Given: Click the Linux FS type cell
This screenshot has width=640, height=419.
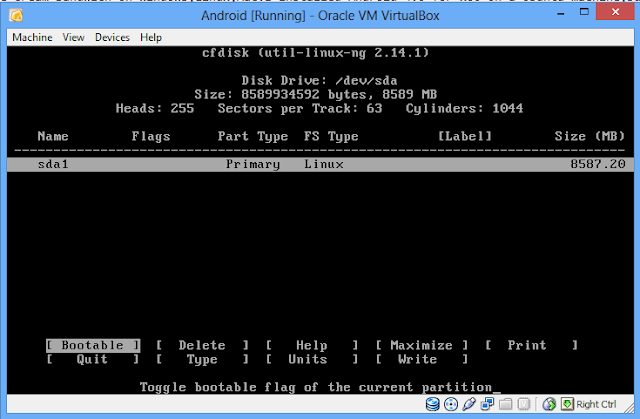Looking at the screenshot, I should coord(324,164).
